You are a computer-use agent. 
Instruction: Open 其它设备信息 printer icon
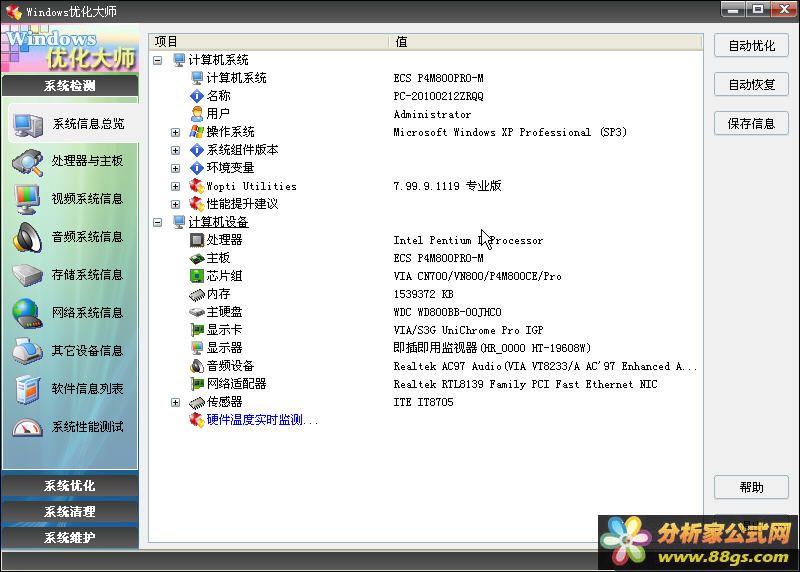click(x=28, y=351)
